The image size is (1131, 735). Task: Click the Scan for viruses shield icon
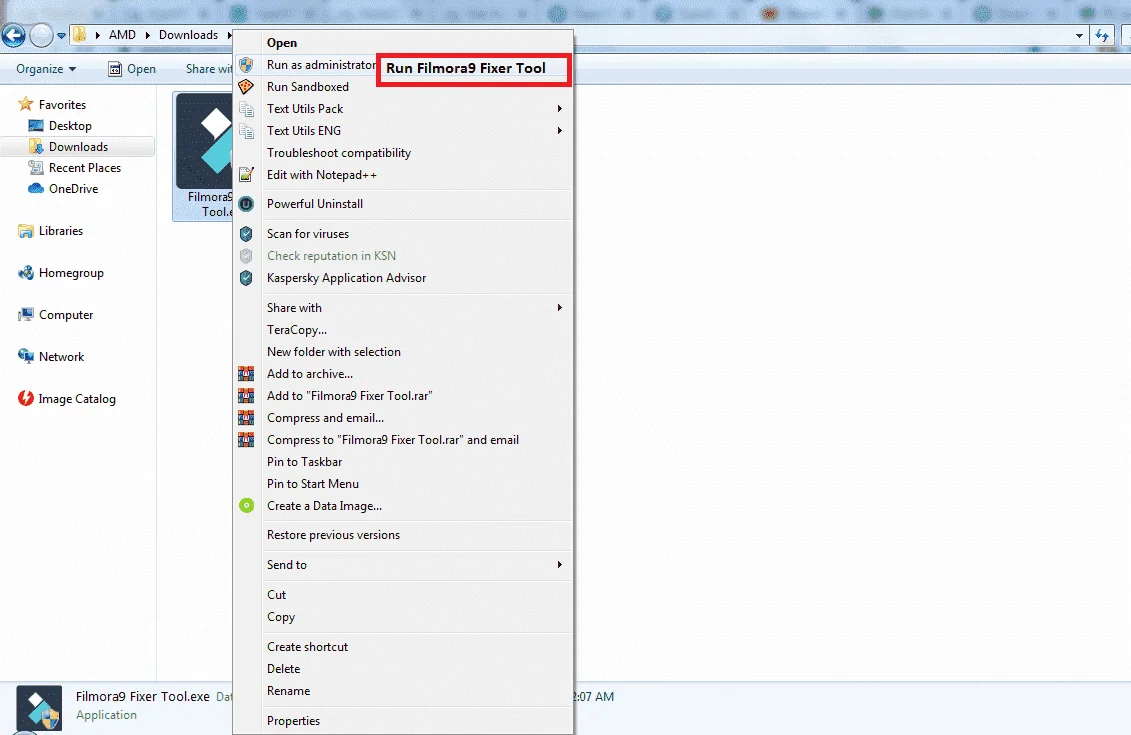246,234
